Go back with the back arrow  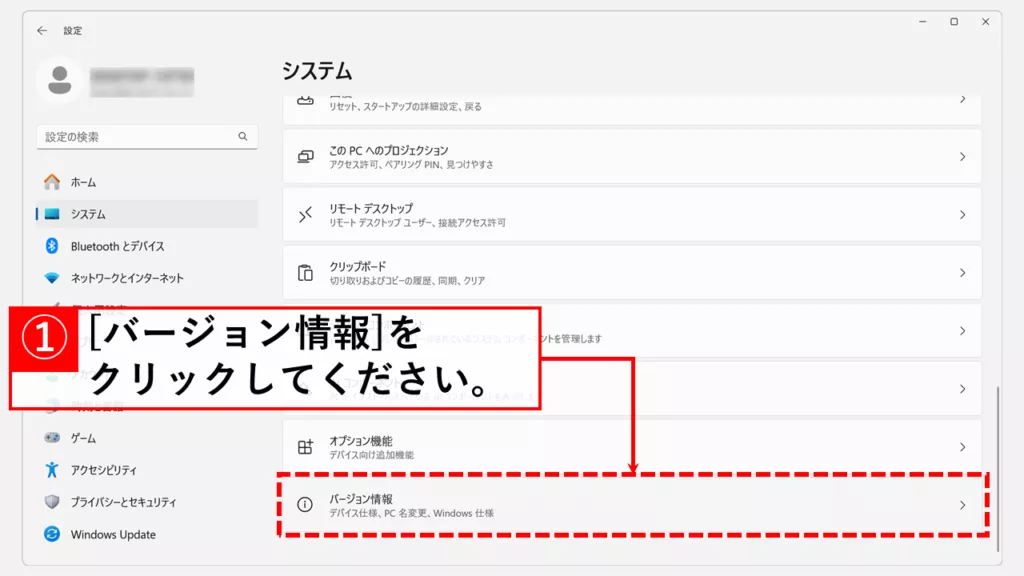click(42, 31)
